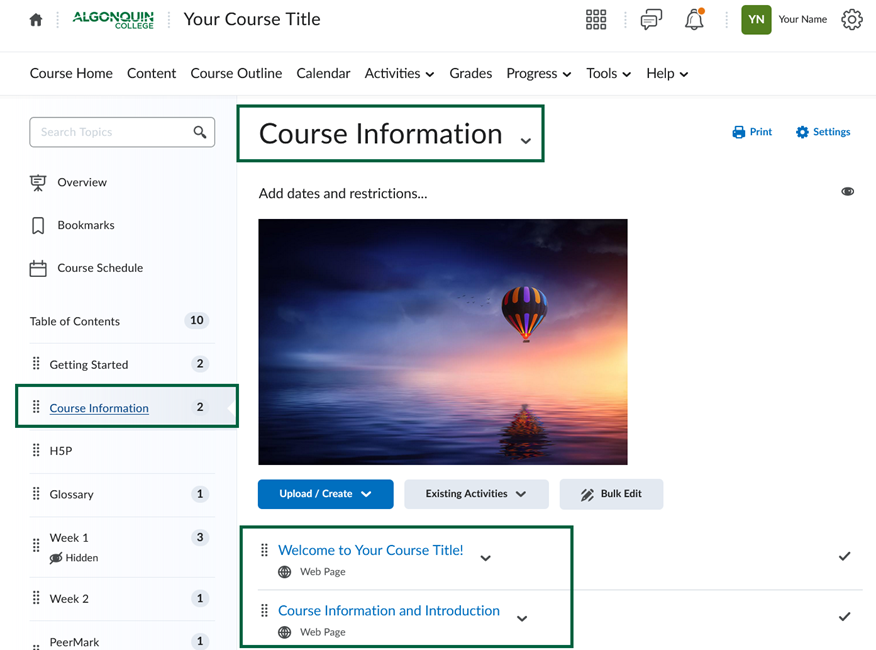Image resolution: width=876 pixels, height=650 pixels.
Task: Click the home icon in header
Action: pos(36,20)
